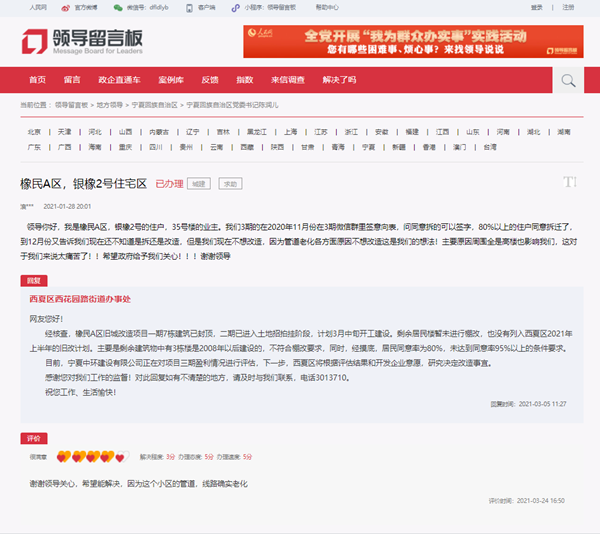Click the 求助 type tag
The width and height of the screenshot is (600, 534).
(x=231, y=184)
